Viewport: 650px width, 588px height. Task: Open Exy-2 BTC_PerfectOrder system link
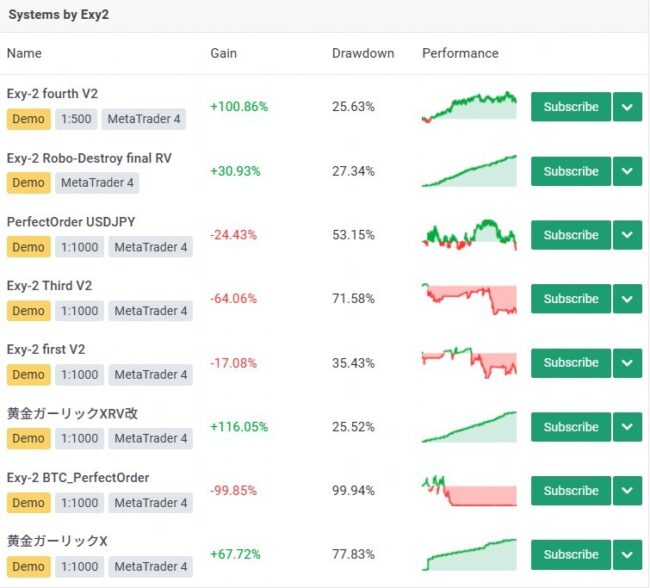(78, 478)
